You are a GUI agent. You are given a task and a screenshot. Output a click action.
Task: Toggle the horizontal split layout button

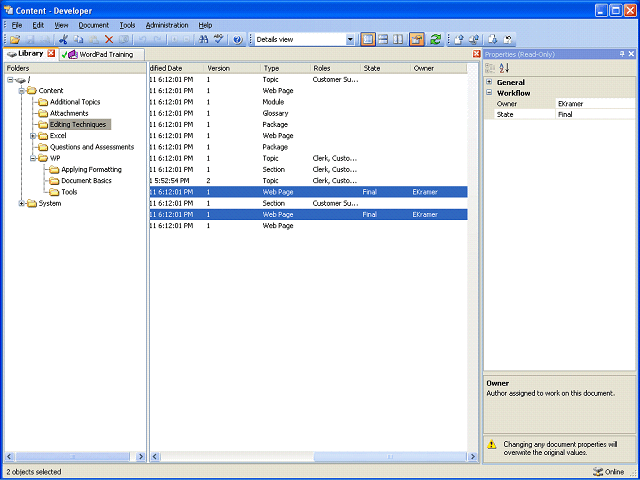pos(383,40)
